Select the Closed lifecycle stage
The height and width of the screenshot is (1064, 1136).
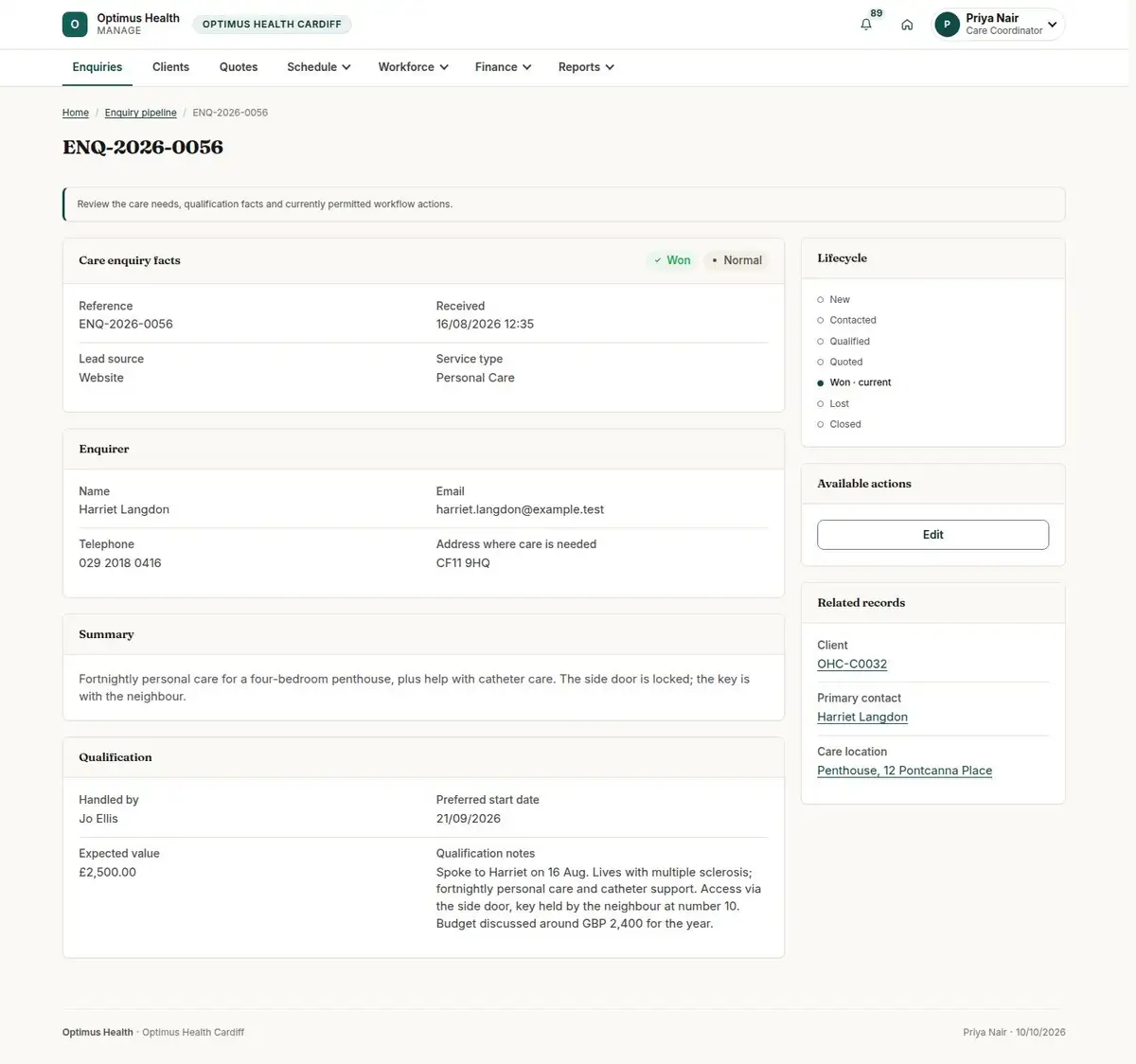click(840, 425)
